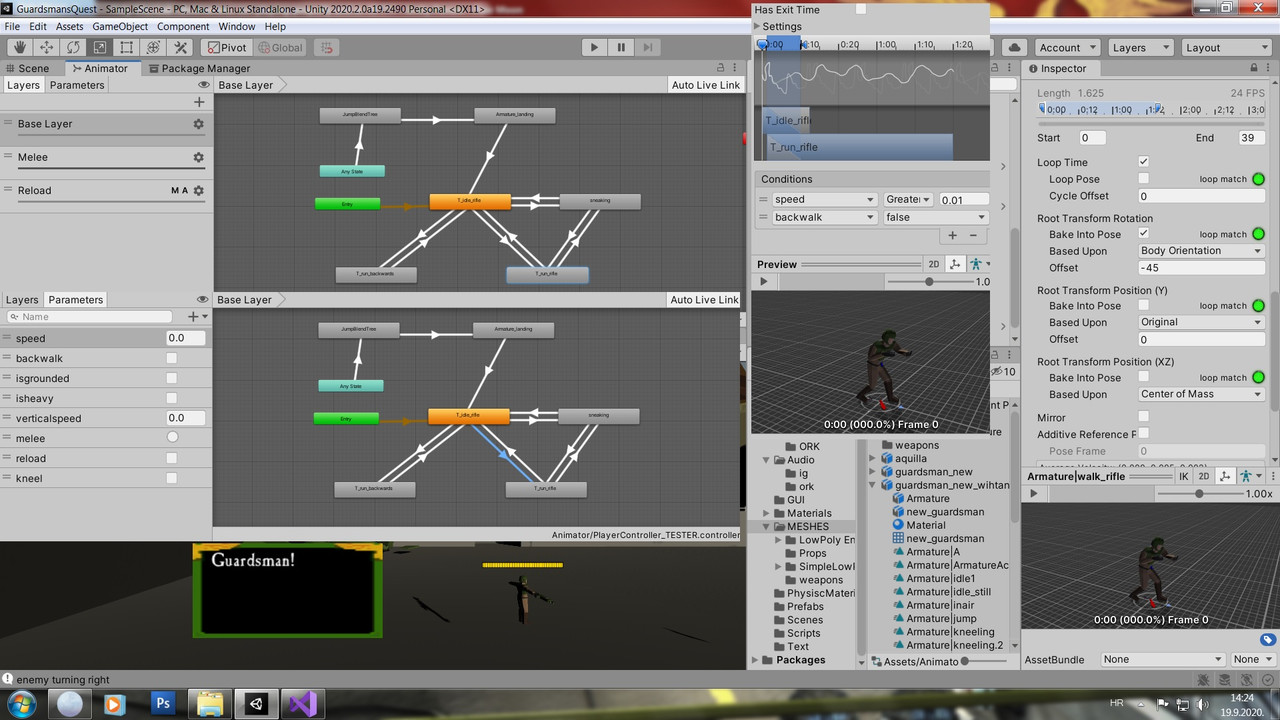This screenshot has height=720, width=1280.
Task: Open Base Layer settings gear
Action: [198, 124]
